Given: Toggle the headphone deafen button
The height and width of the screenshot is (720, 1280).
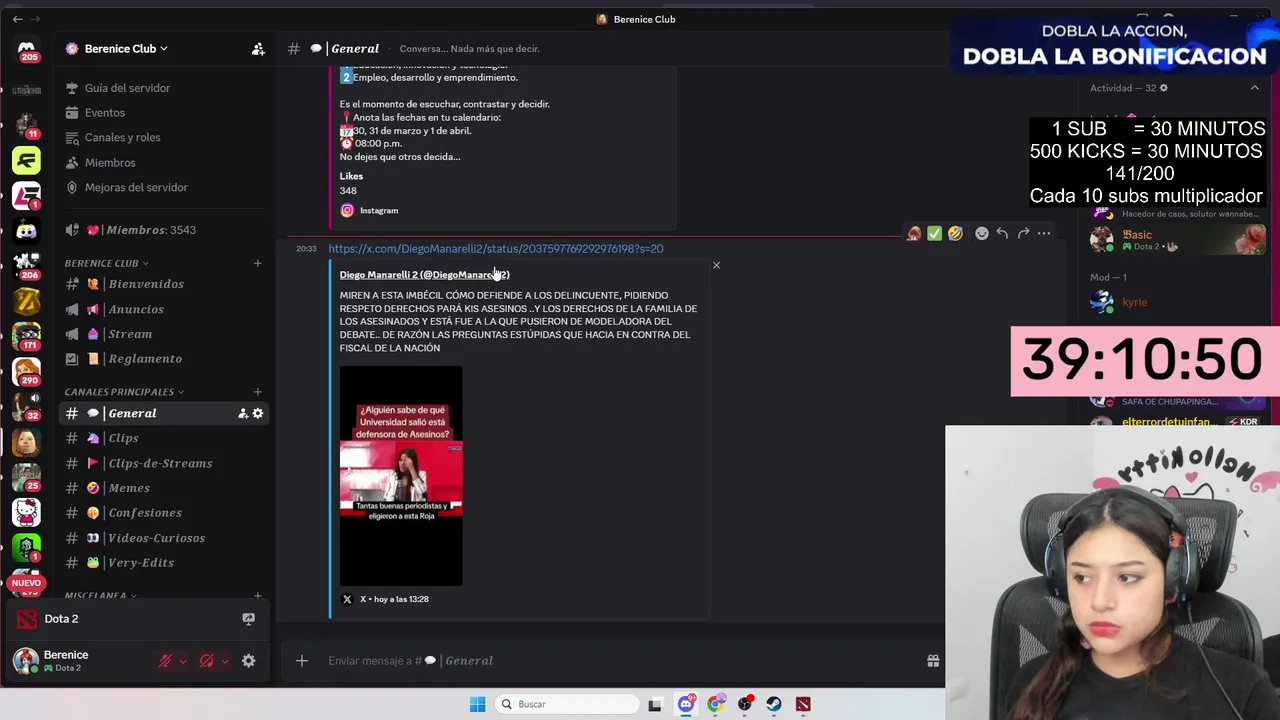Looking at the screenshot, I should (x=207, y=661).
